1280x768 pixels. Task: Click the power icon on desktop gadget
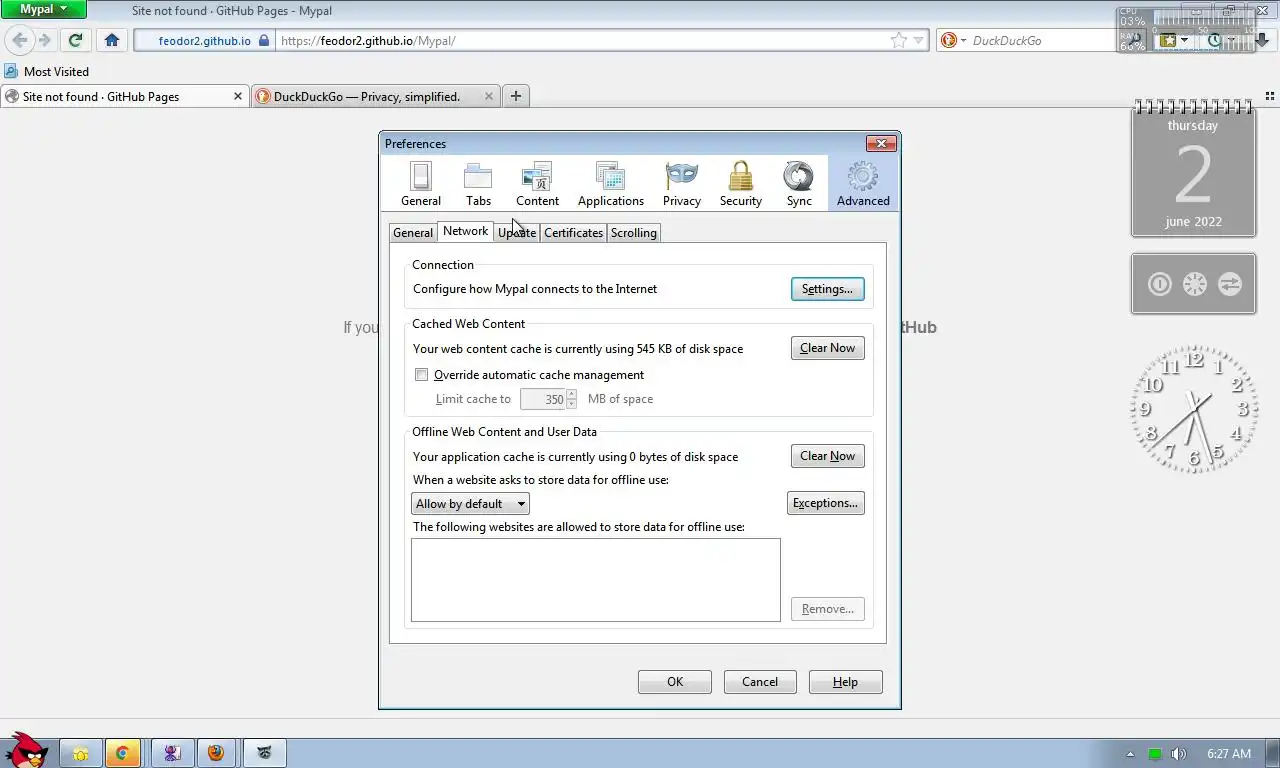[x=1159, y=284]
